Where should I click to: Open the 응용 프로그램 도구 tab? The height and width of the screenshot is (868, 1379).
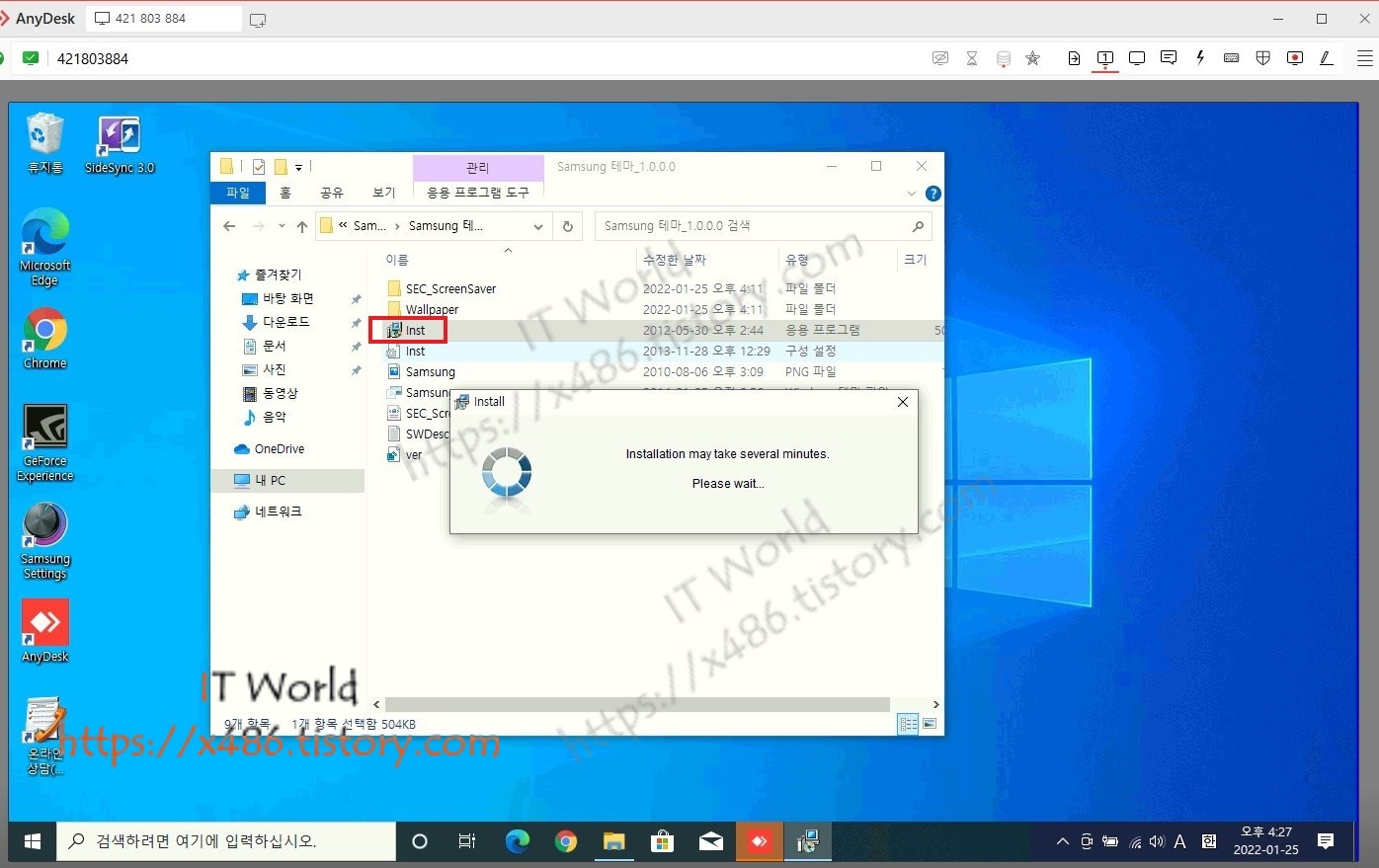tap(478, 193)
